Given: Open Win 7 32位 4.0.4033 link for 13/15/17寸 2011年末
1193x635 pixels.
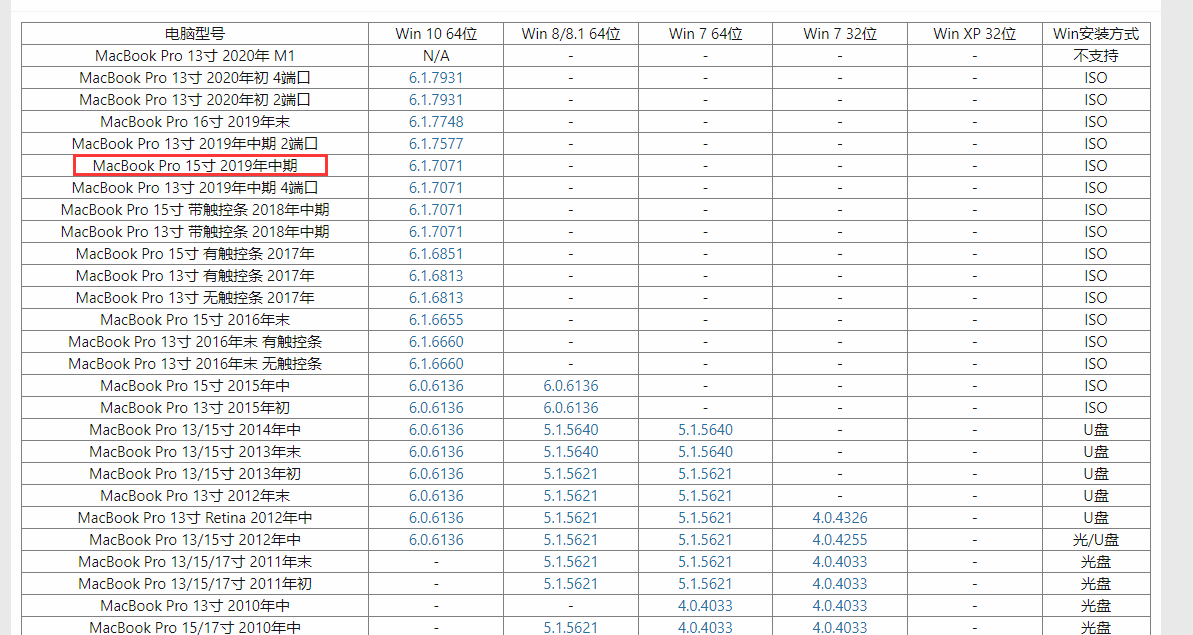Looking at the screenshot, I should click(x=840, y=563).
